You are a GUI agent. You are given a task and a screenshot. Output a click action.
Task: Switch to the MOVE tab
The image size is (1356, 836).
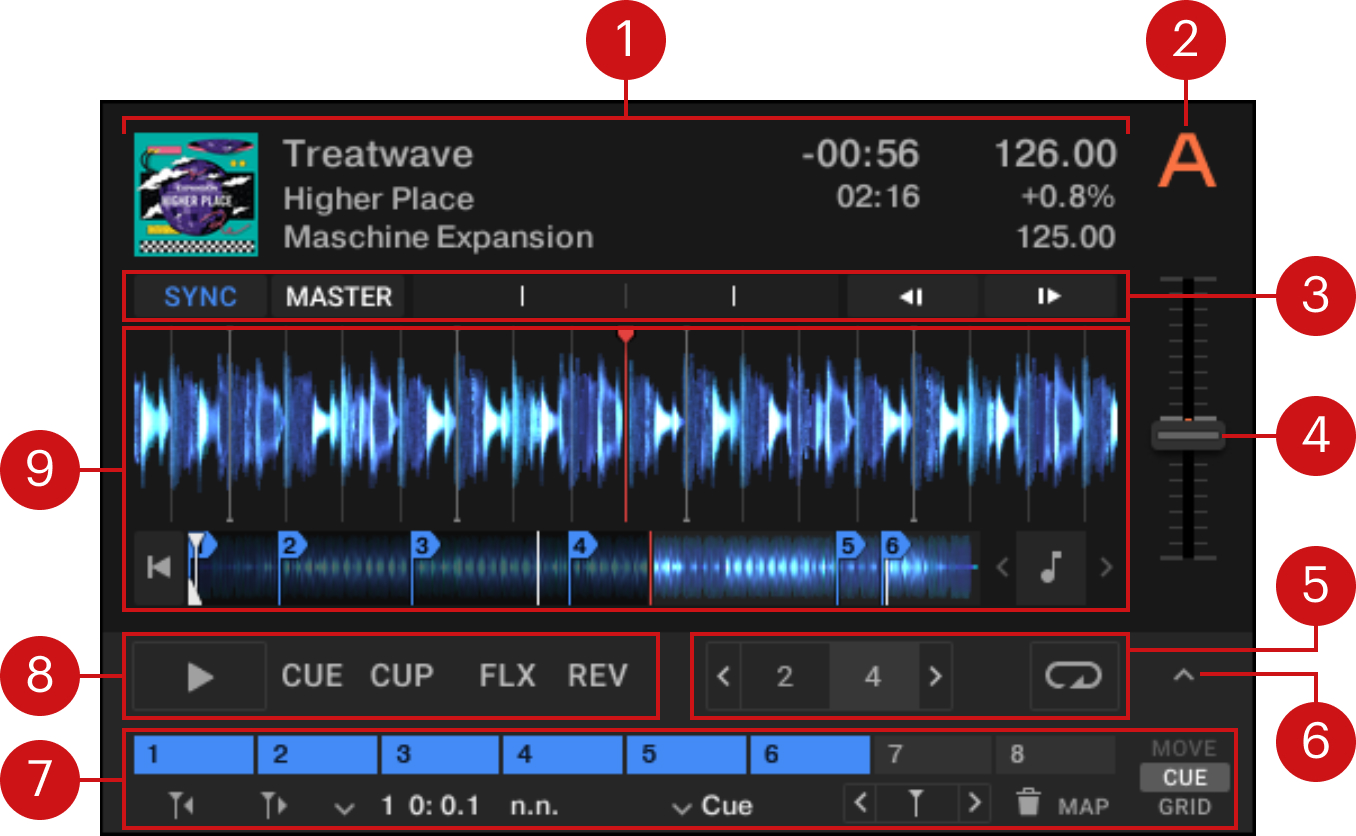point(1184,749)
